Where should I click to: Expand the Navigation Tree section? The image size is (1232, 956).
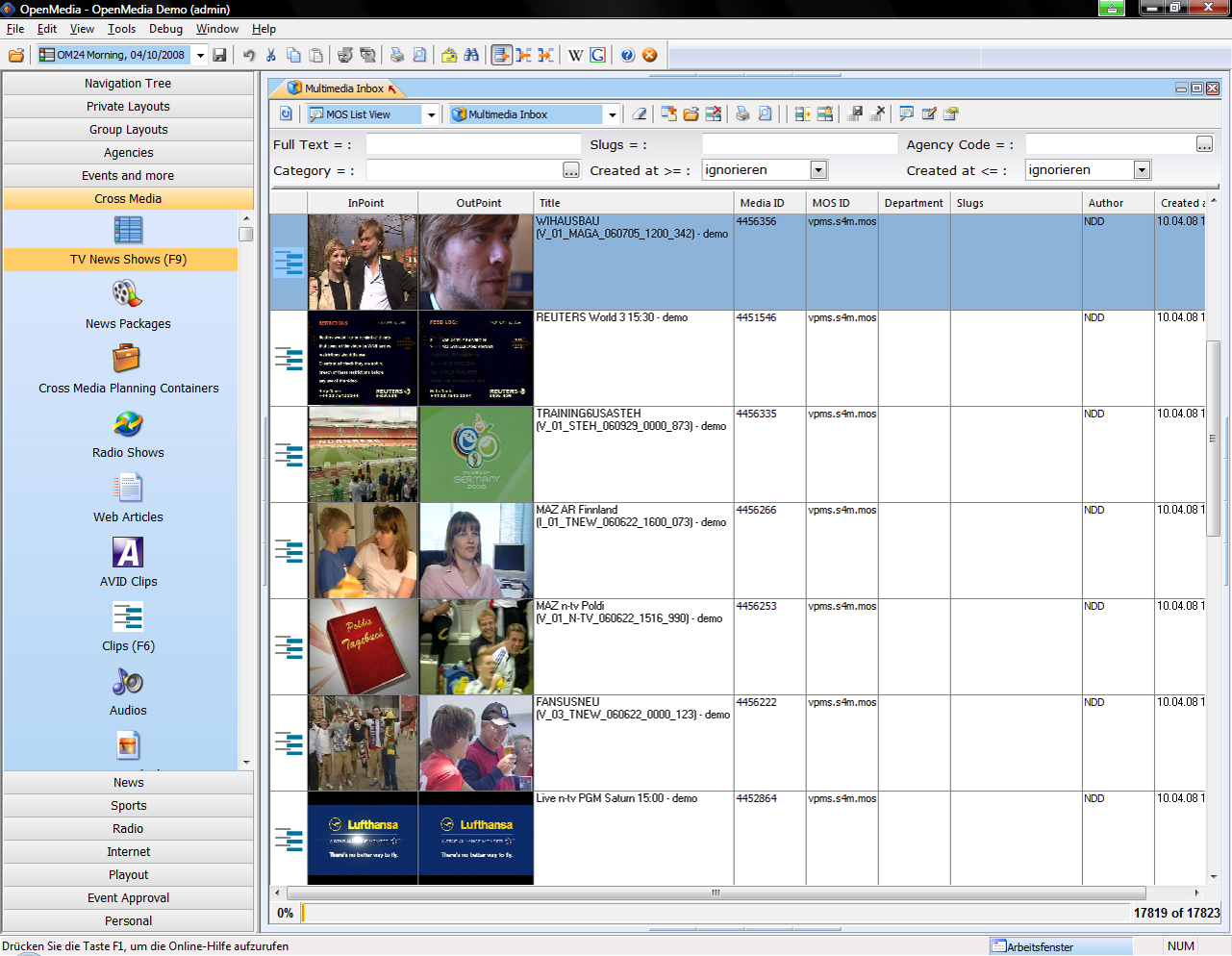point(128,84)
